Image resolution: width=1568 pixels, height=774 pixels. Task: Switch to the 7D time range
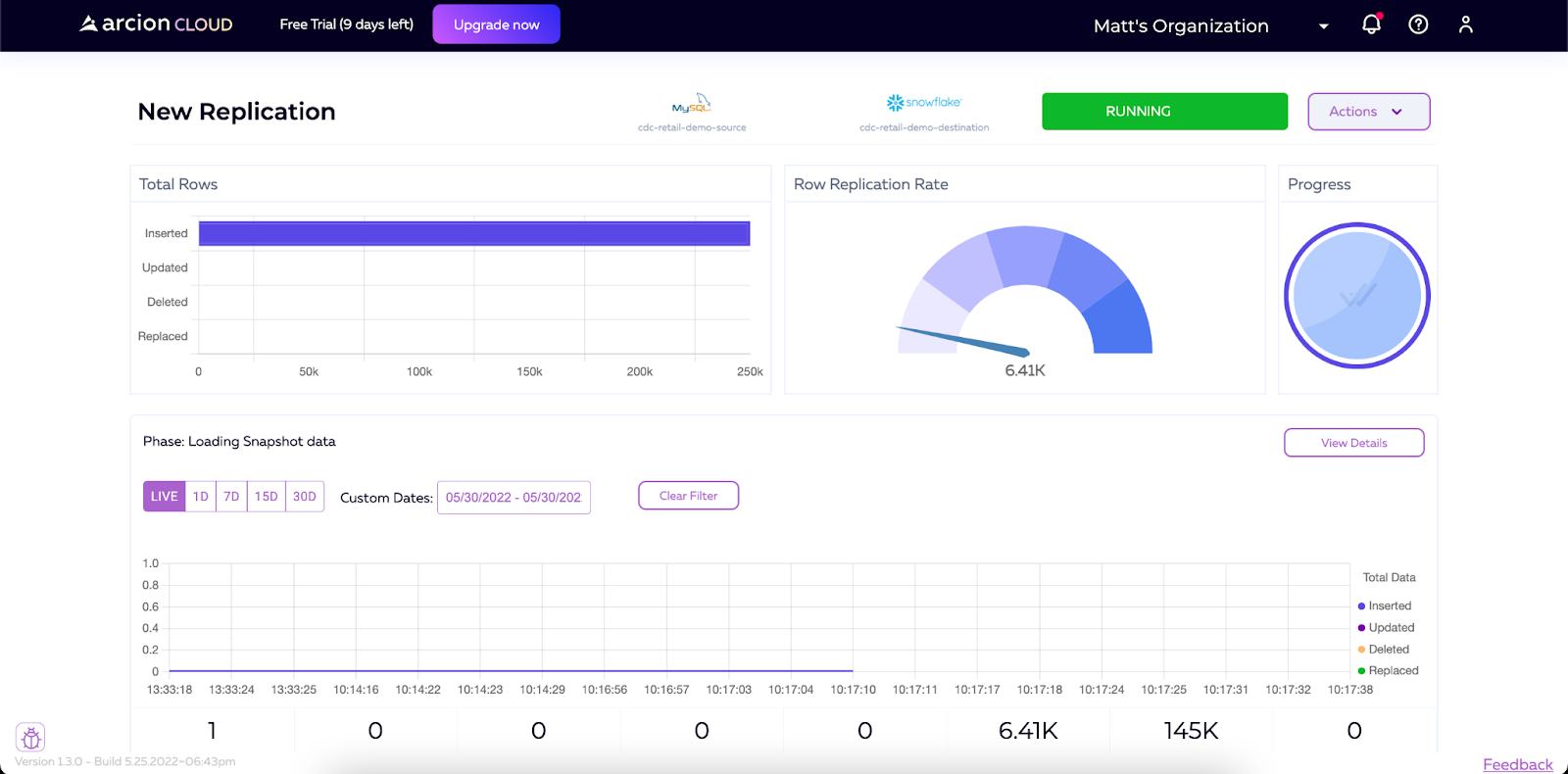pos(231,497)
